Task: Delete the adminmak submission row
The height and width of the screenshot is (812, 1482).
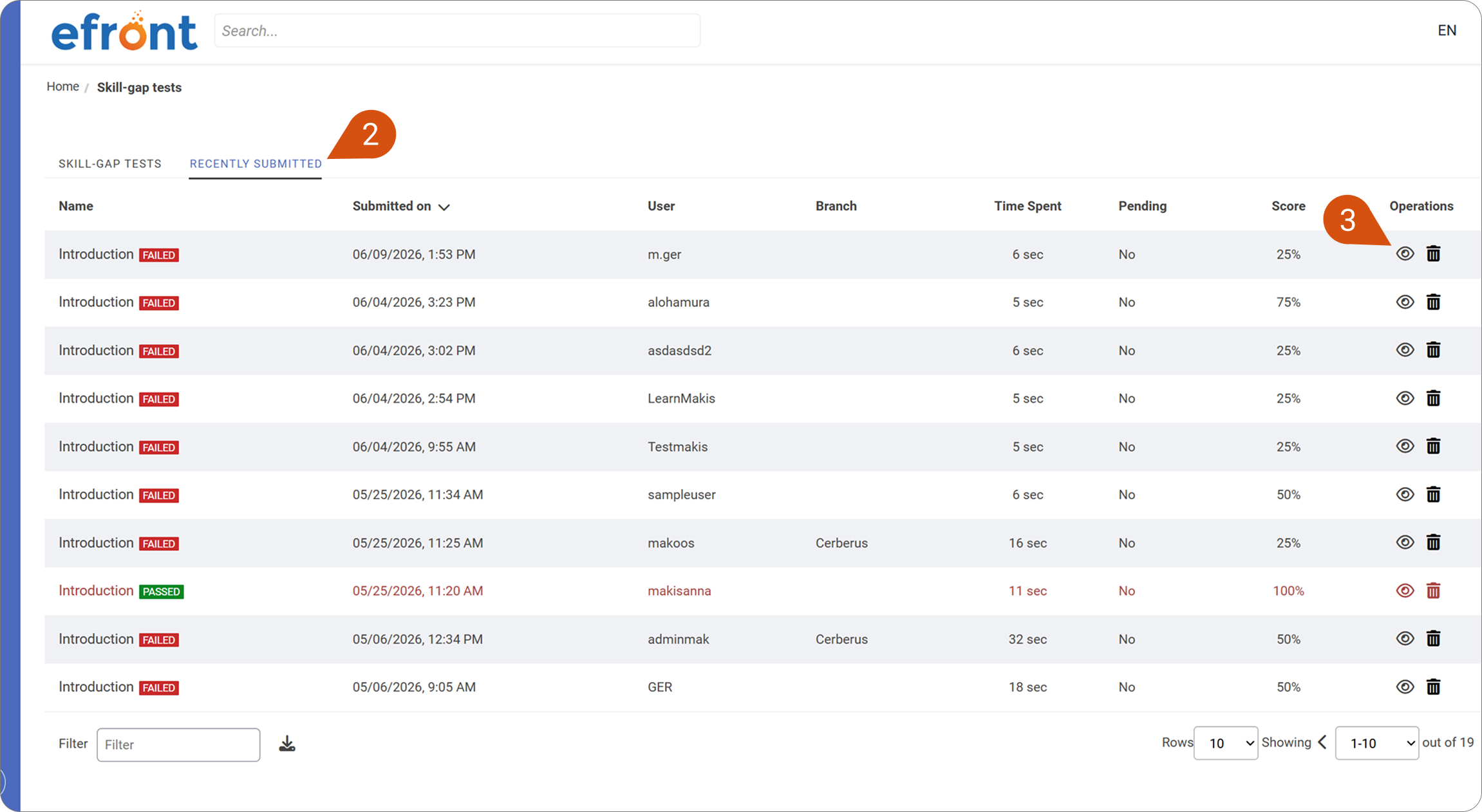Action: pyautogui.click(x=1433, y=638)
